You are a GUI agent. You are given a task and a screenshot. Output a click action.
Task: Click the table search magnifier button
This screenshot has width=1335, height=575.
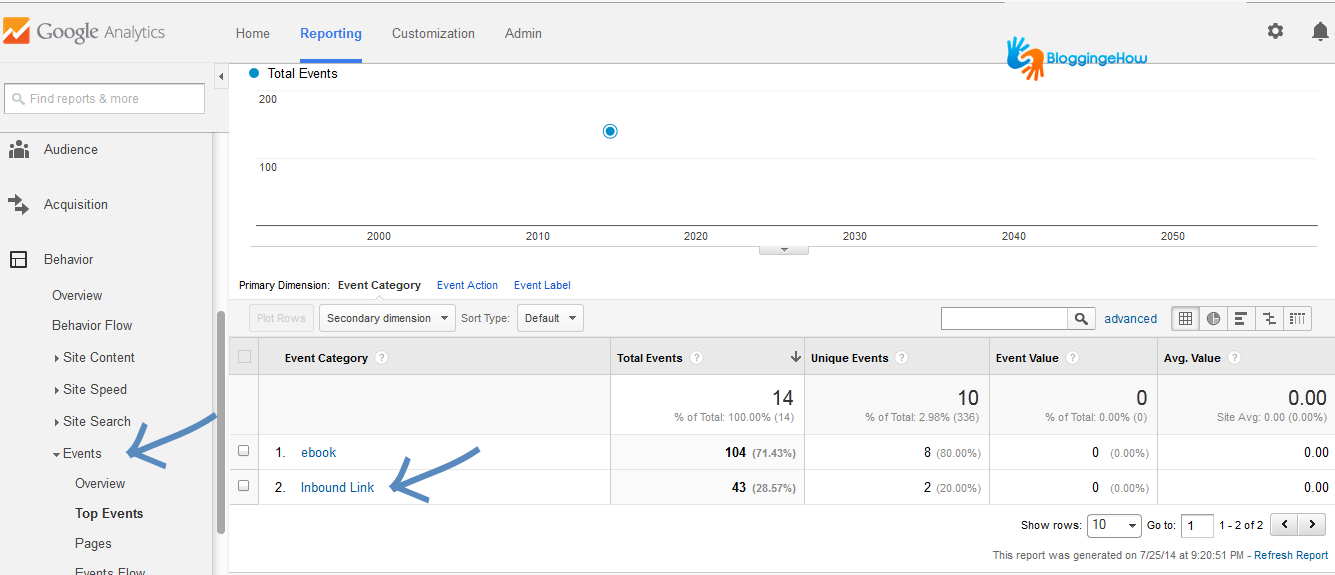coord(1081,319)
